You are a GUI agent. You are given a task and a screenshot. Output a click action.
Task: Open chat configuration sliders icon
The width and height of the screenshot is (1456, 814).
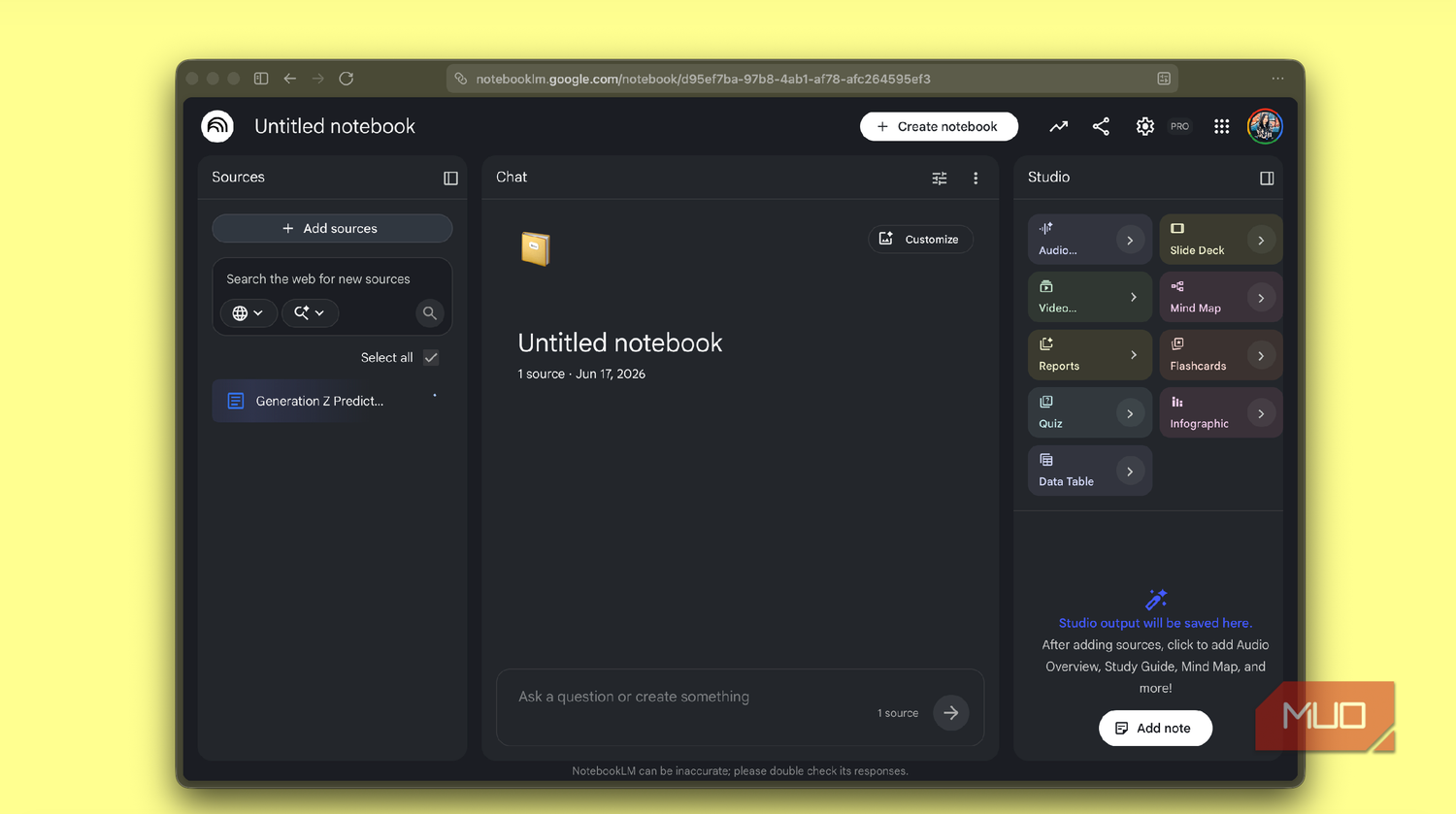(x=940, y=178)
